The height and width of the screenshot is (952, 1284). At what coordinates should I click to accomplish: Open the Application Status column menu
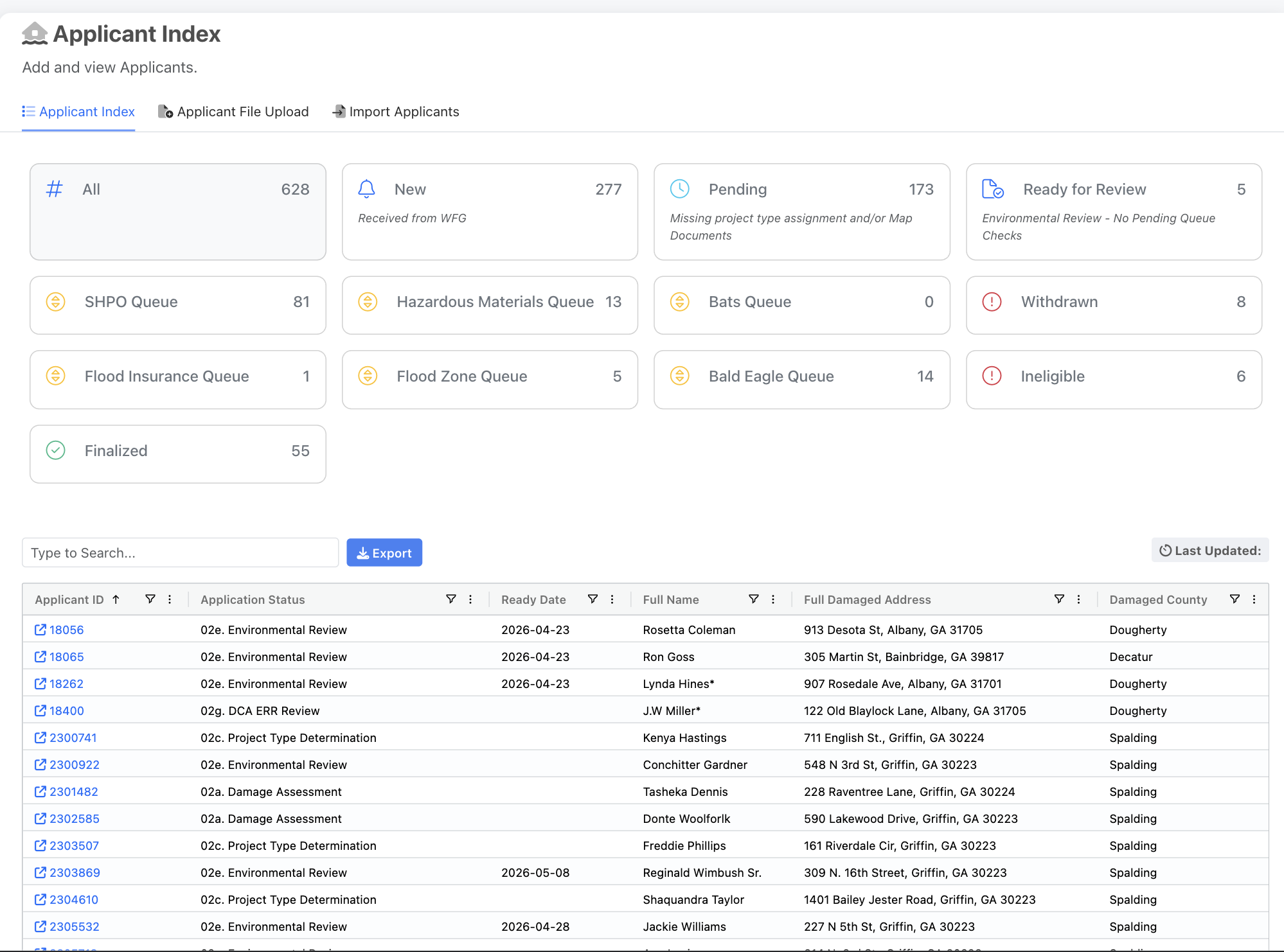tap(470, 599)
